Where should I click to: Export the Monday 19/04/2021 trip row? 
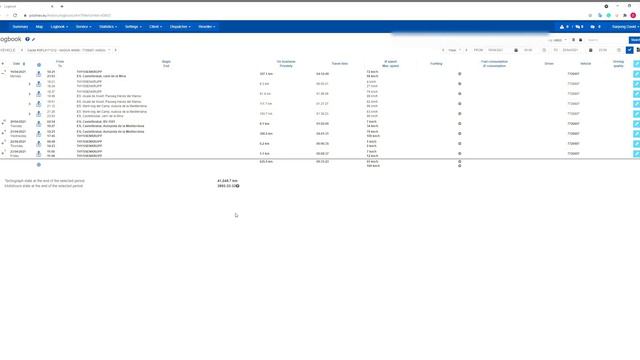(x=38, y=74)
